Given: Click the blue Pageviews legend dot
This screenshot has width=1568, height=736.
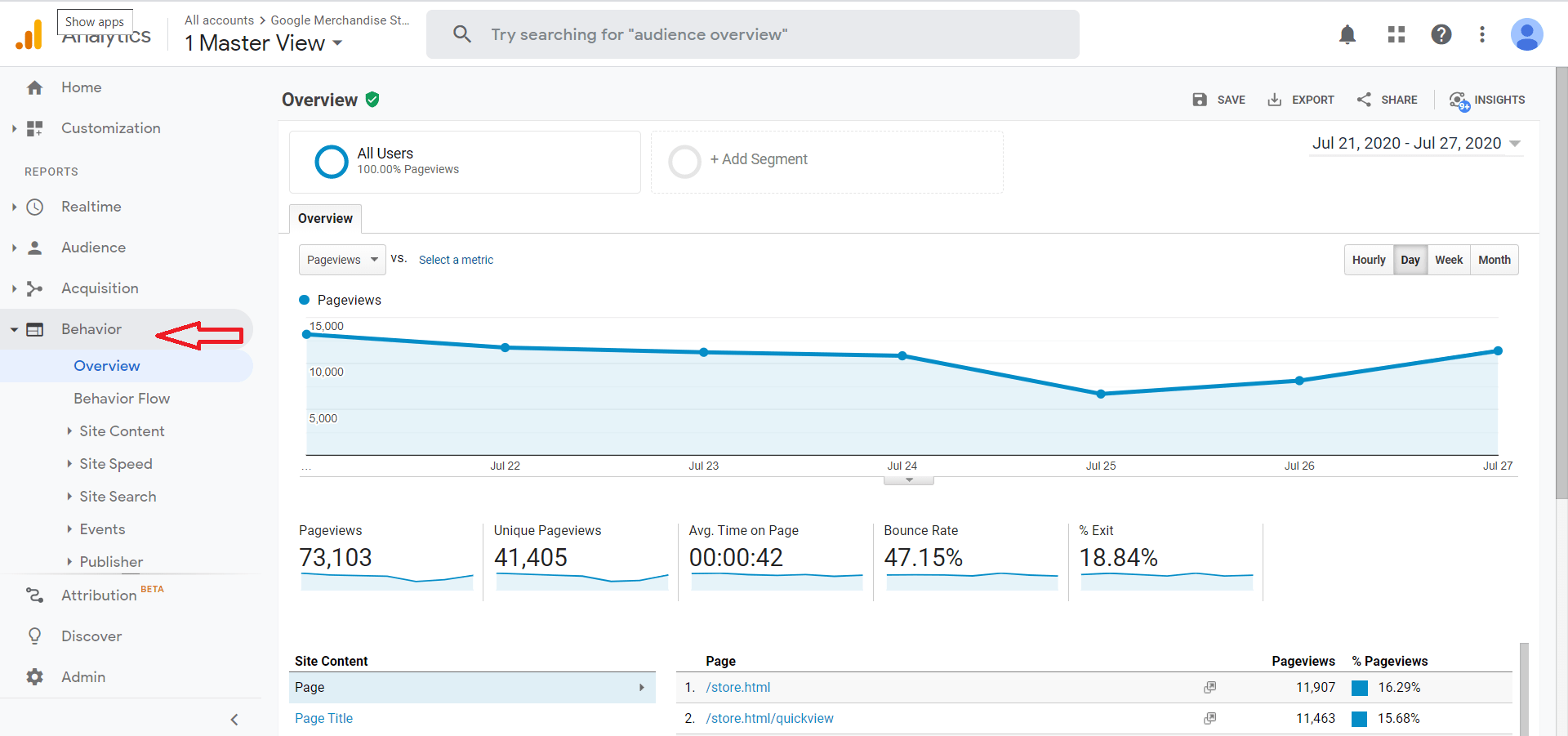Looking at the screenshot, I should point(305,300).
